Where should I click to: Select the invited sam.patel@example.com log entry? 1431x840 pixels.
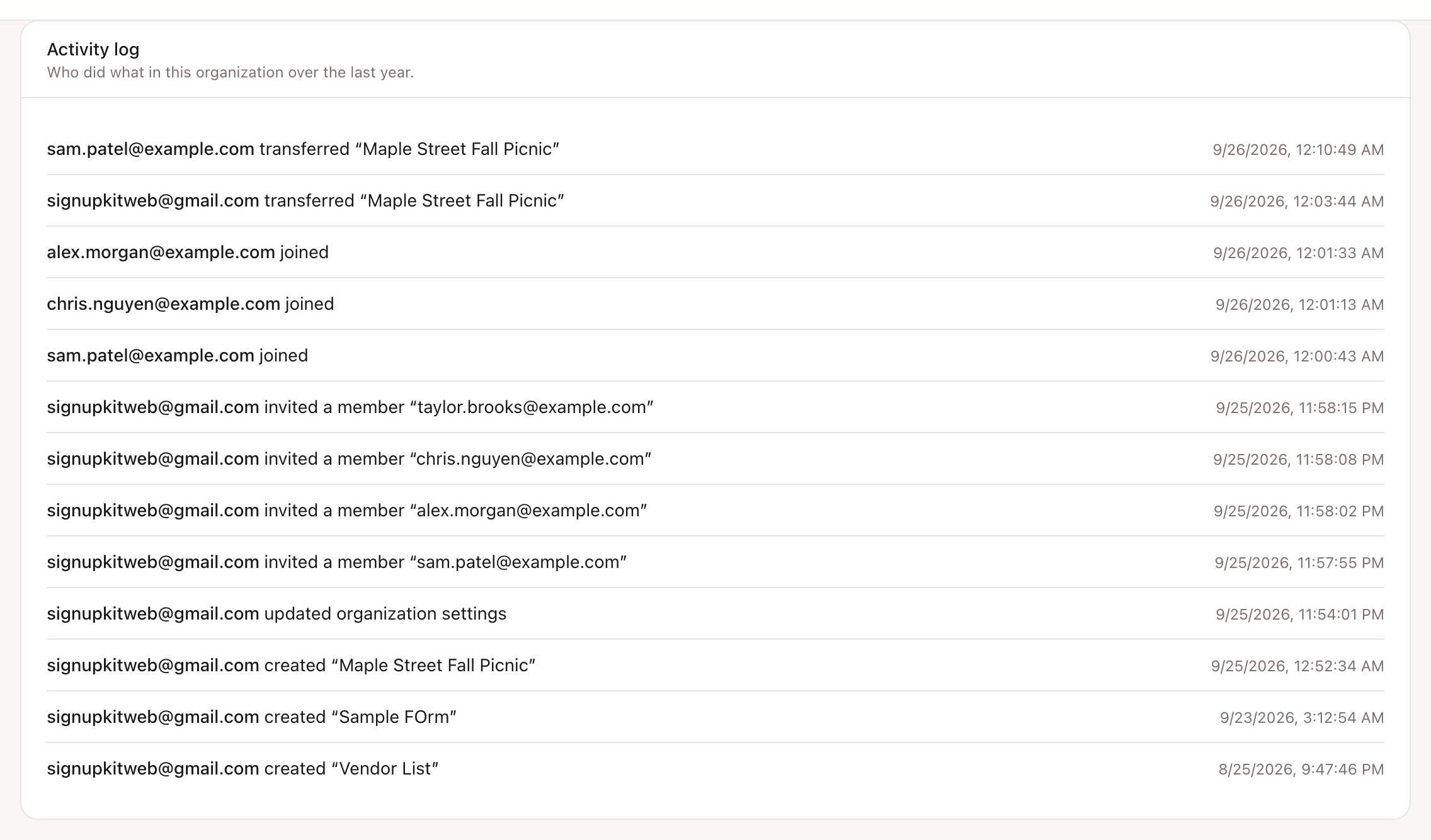[715, 562]
